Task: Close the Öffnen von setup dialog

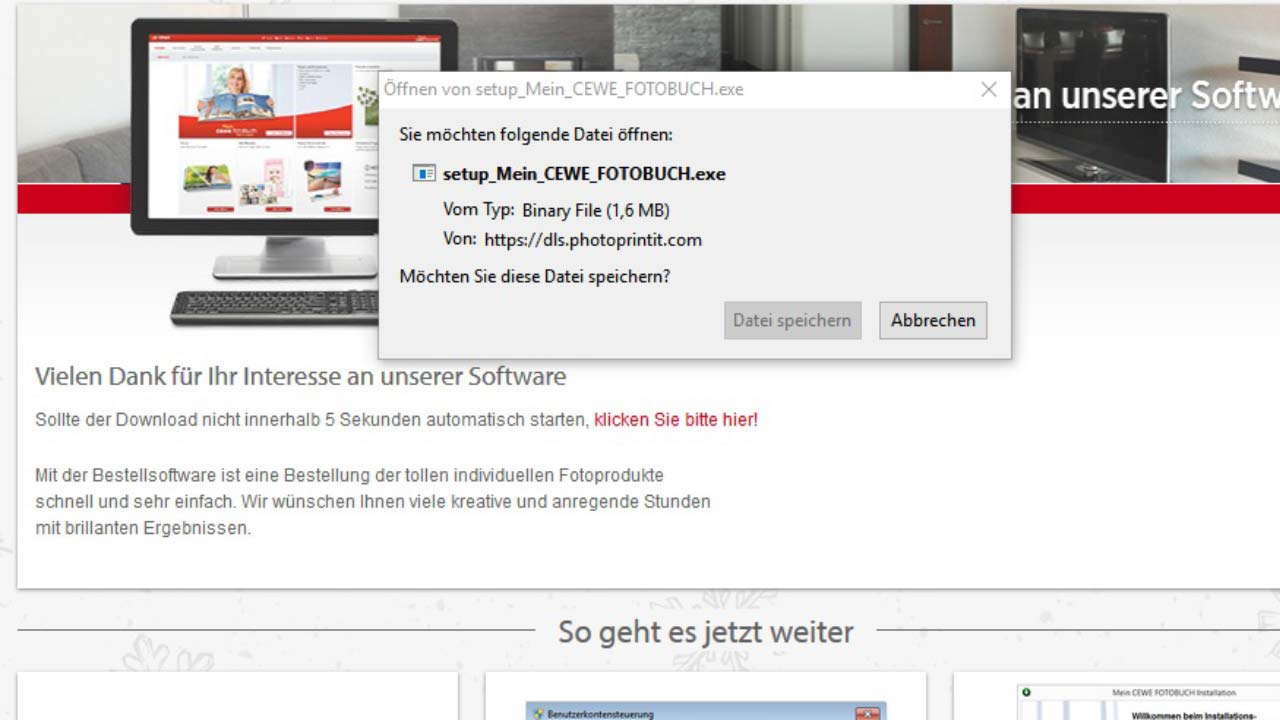Action: 989,90
